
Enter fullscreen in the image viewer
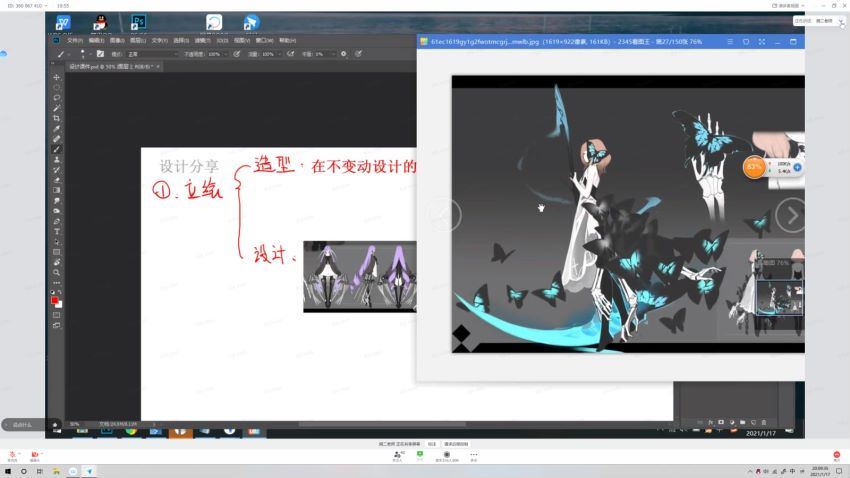pyautogui.click(x=762, y=42)
